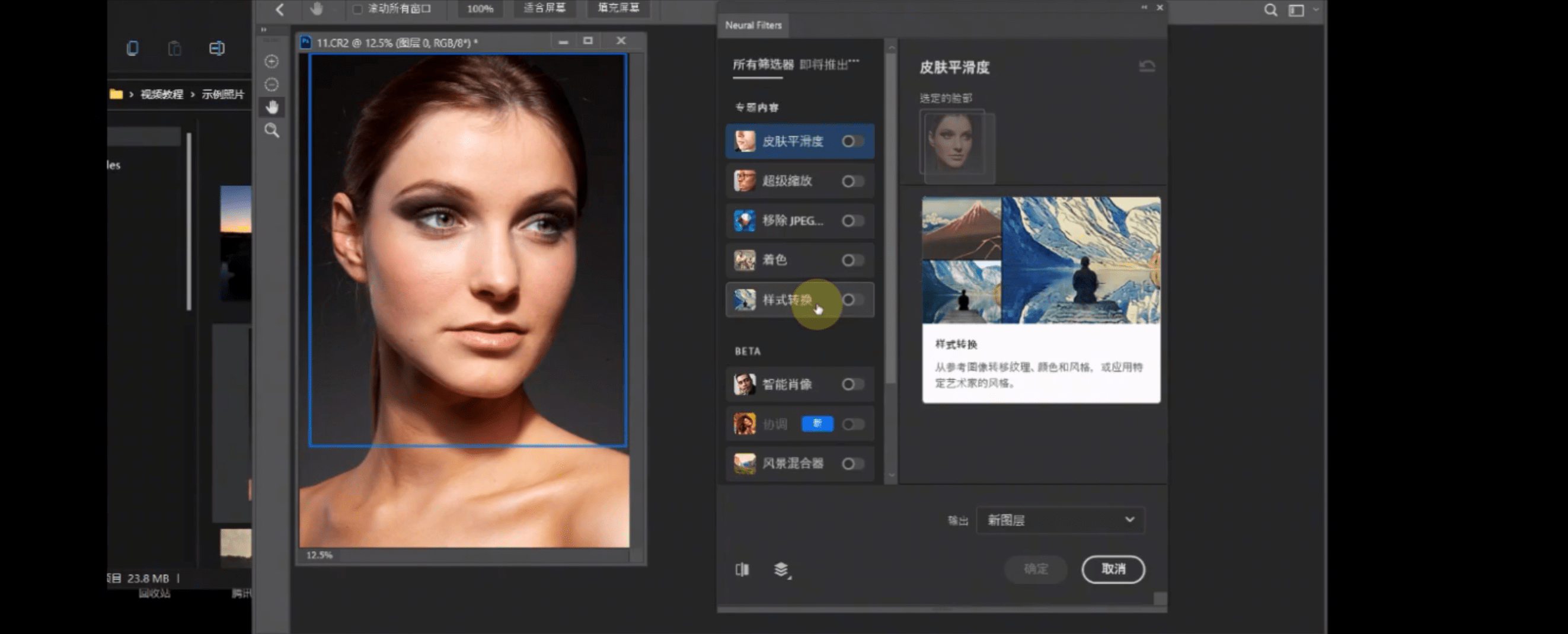Click the split-view preview icon at bottom left

coord(742,570)
